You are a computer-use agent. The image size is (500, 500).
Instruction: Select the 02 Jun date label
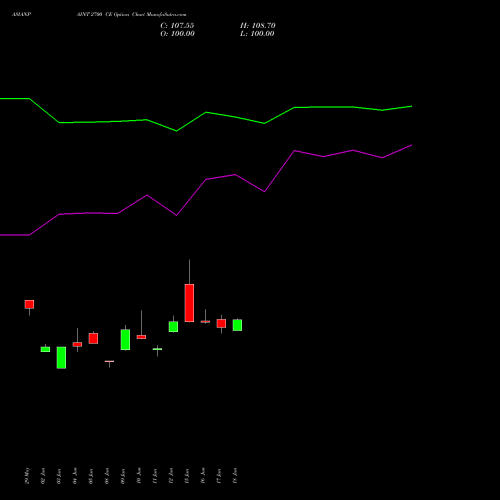tap(43, 476)
